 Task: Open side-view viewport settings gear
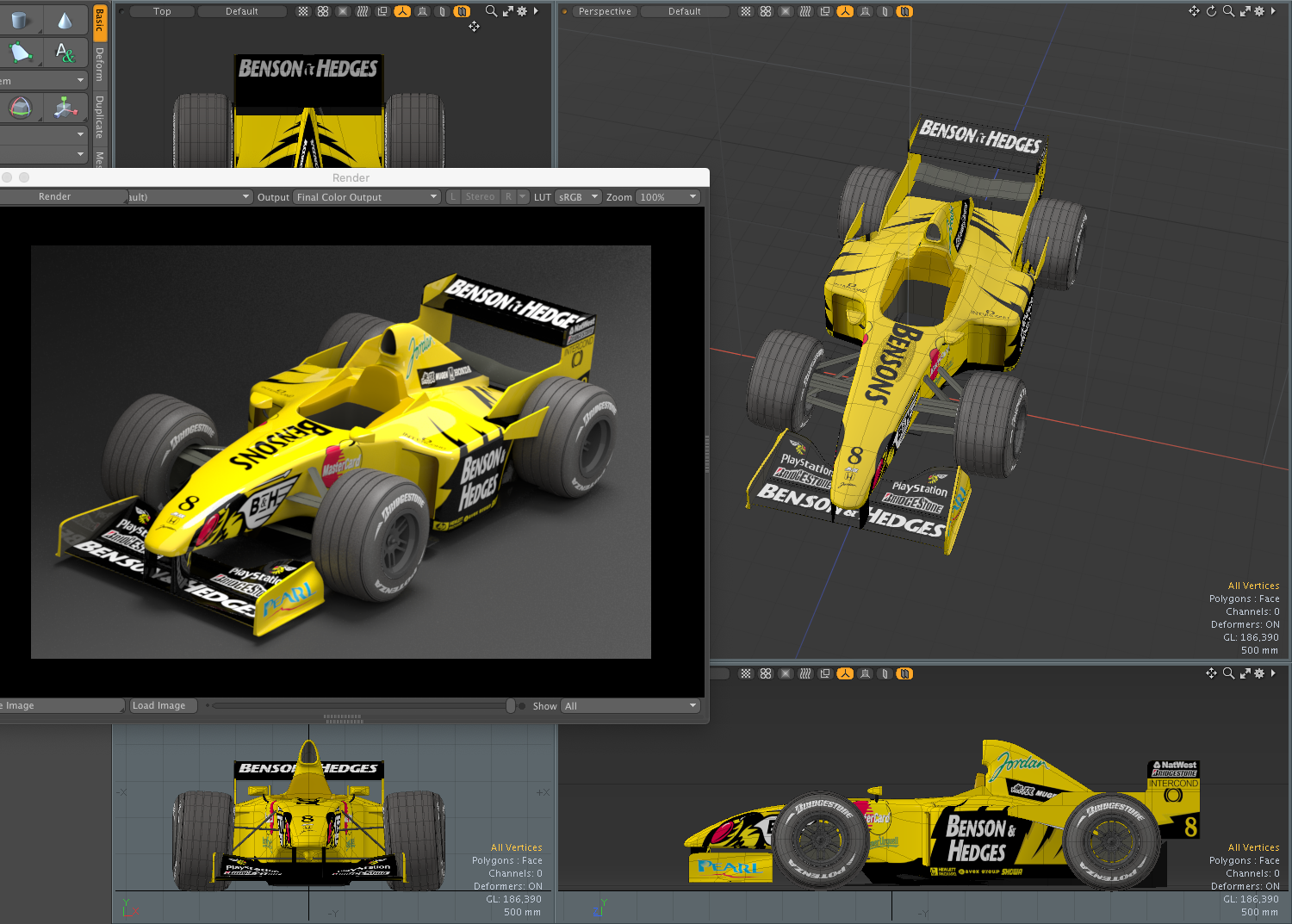point(1259,673)
